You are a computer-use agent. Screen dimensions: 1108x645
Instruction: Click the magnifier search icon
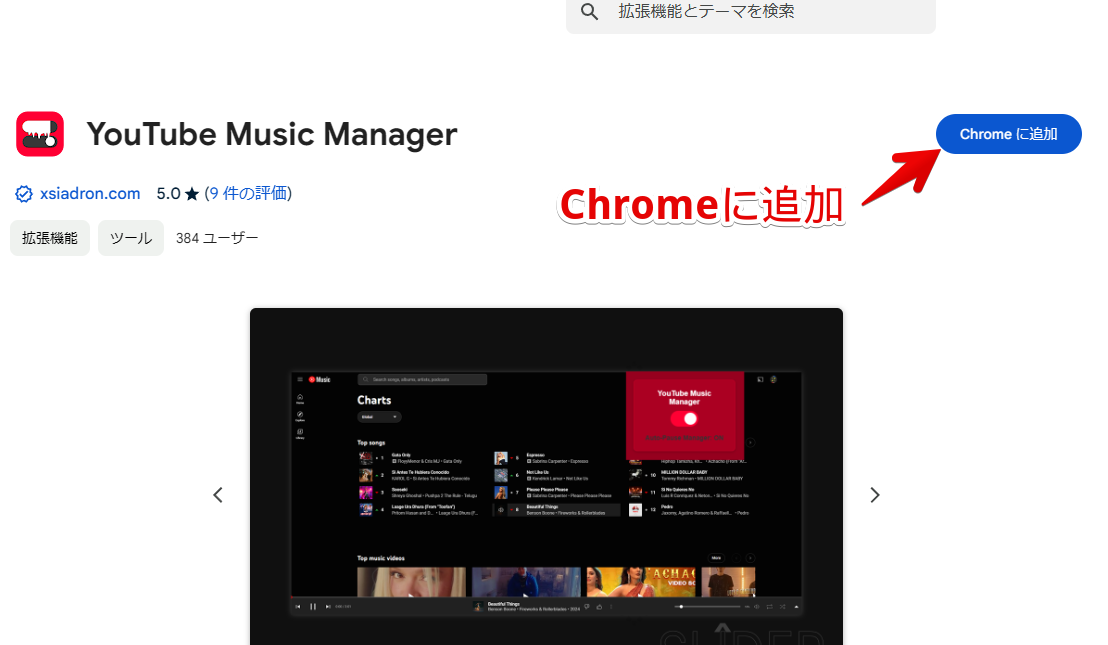(x=589, y=11)
